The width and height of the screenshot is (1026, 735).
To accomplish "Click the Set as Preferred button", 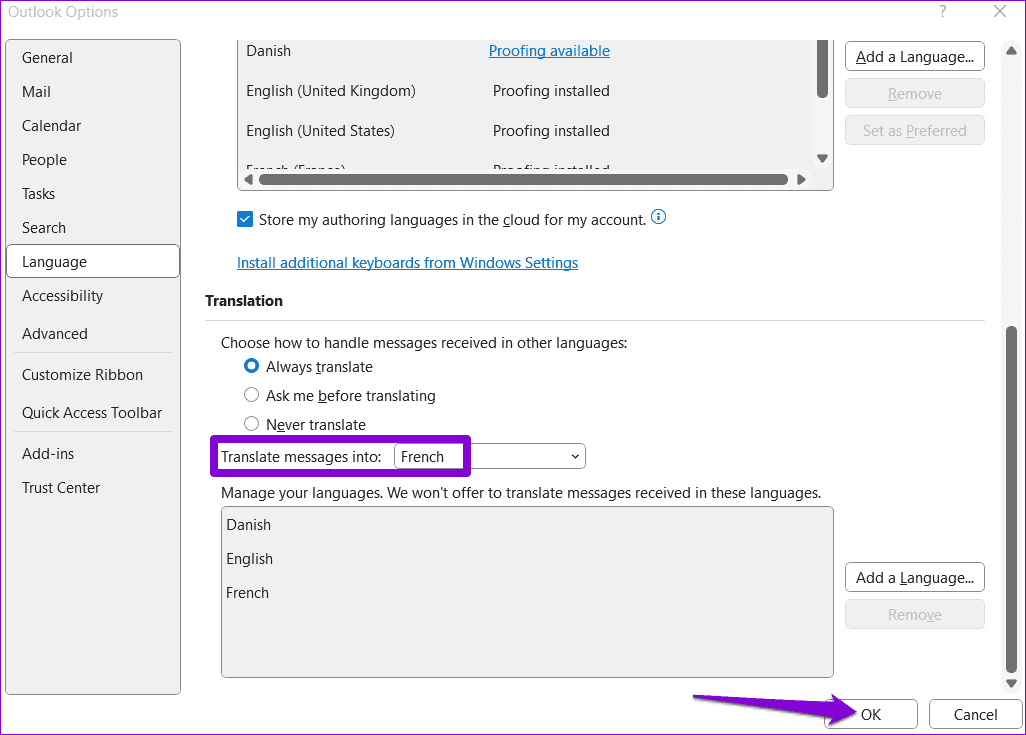I will click(x=915, y=130).
